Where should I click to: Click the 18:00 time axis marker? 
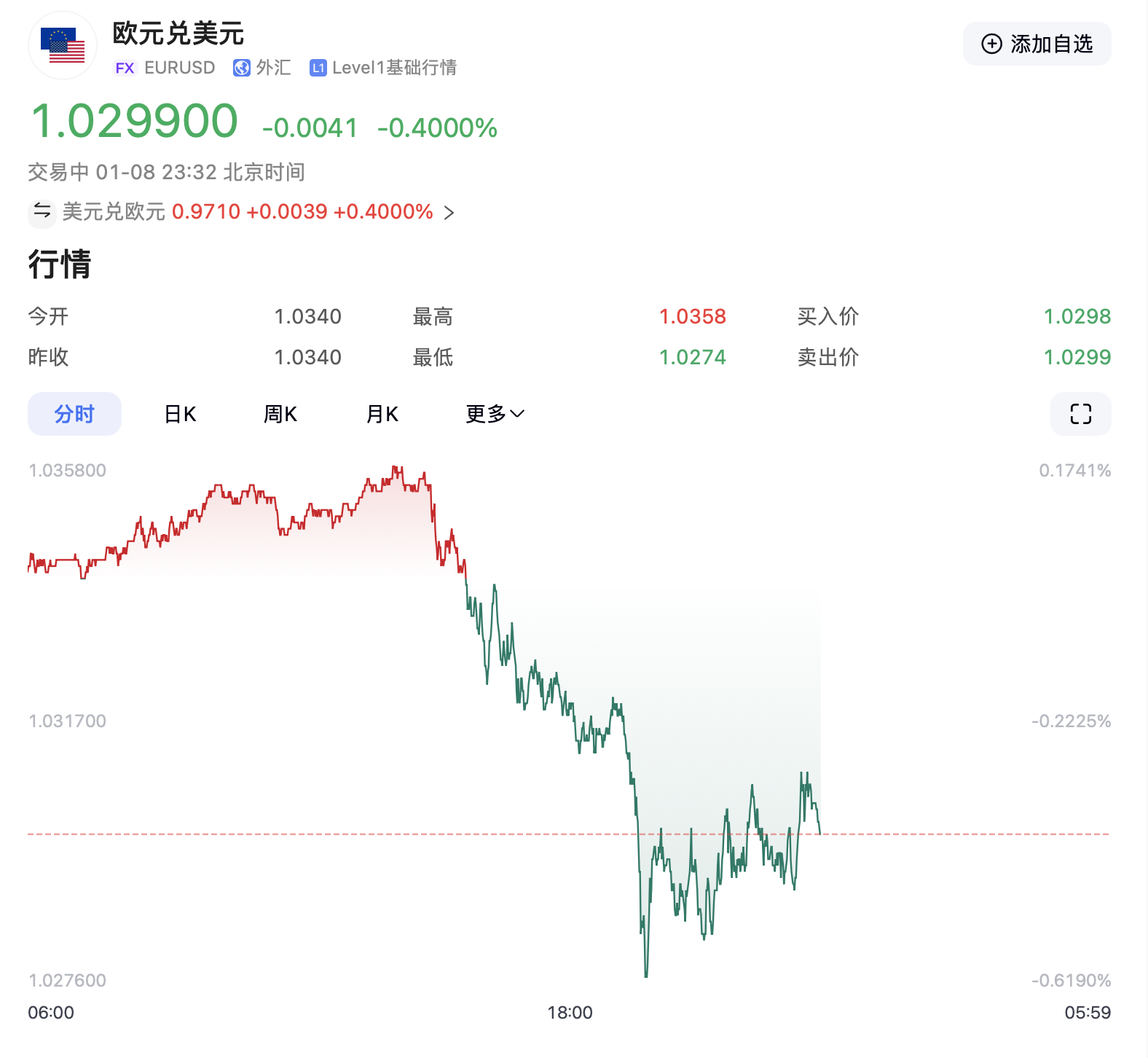(570, 1012)
